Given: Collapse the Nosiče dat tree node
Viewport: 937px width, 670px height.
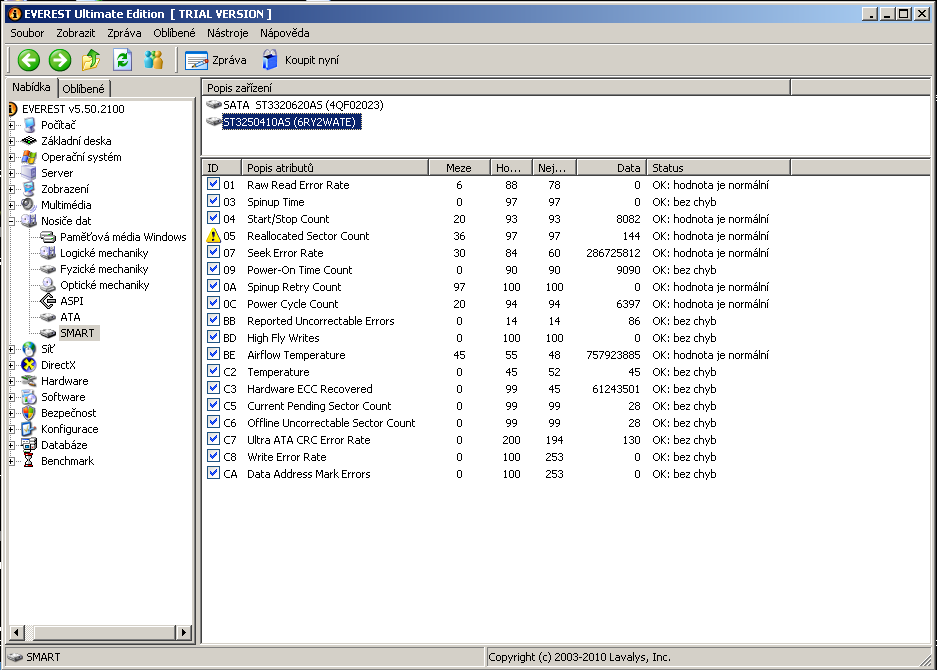Looking at the screenshot, I should [12, 221].
